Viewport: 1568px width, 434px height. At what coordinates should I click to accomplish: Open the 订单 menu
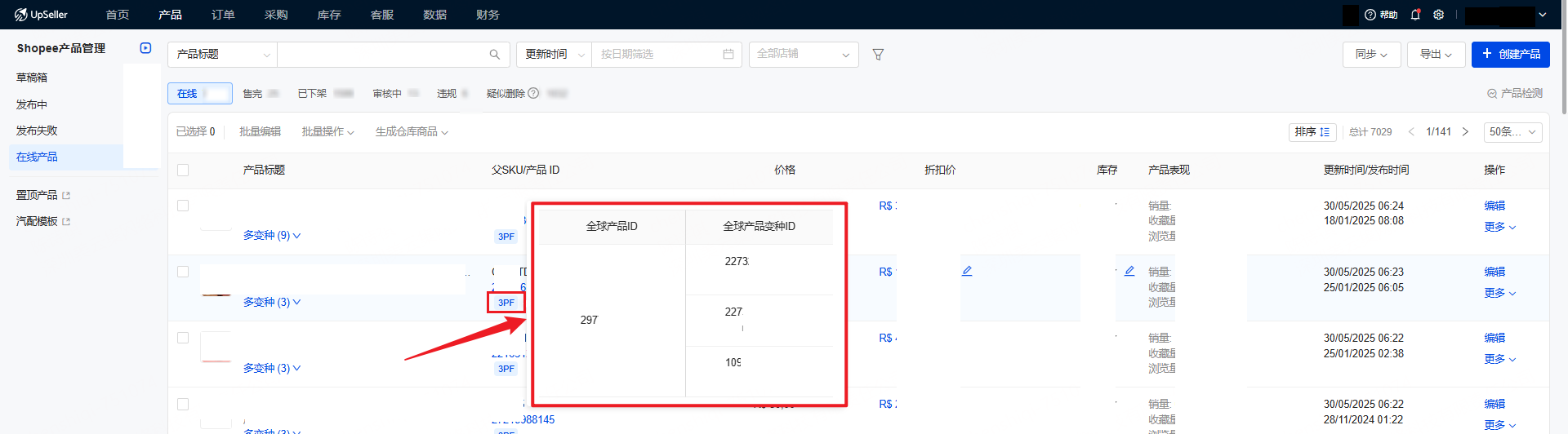tap(223, 15)
